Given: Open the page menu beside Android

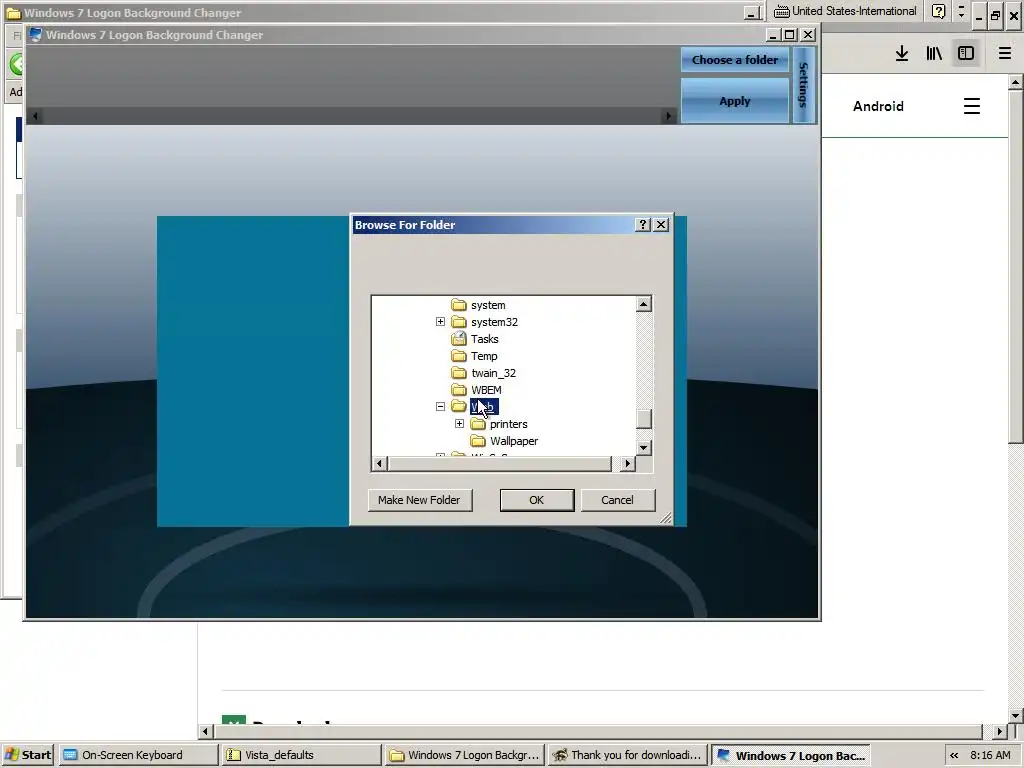Looking at the screenshot, I should pos(972,106).
